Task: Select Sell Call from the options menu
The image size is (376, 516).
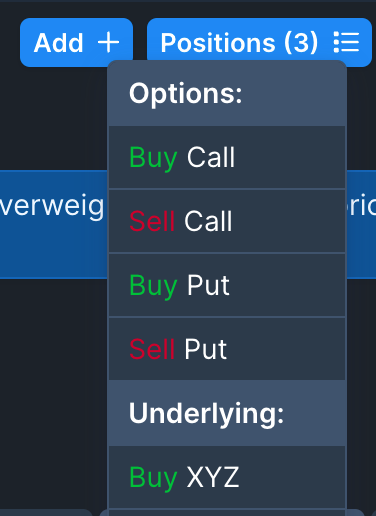Action: [227, 221]
